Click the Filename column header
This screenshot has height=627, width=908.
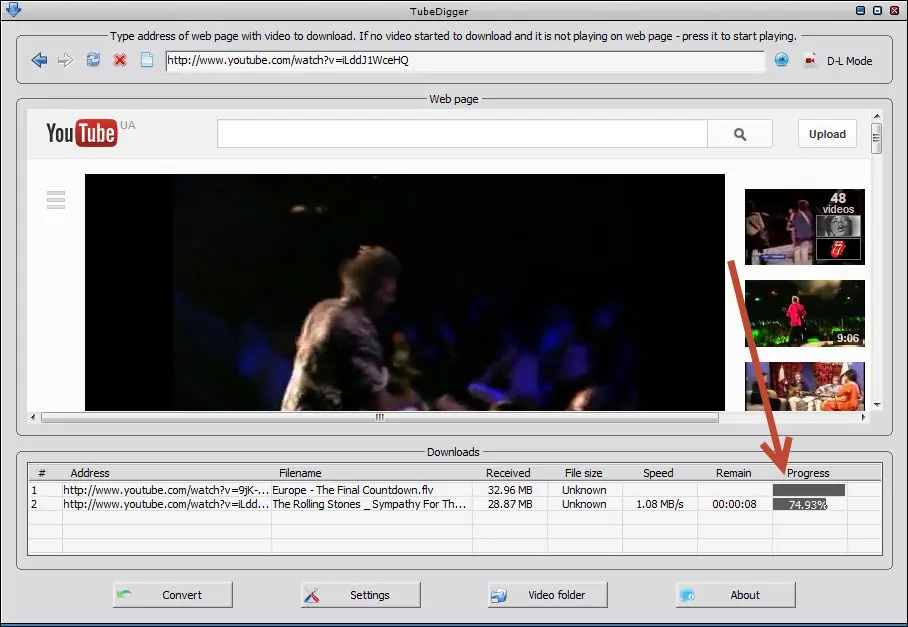(x=300, y=473)
